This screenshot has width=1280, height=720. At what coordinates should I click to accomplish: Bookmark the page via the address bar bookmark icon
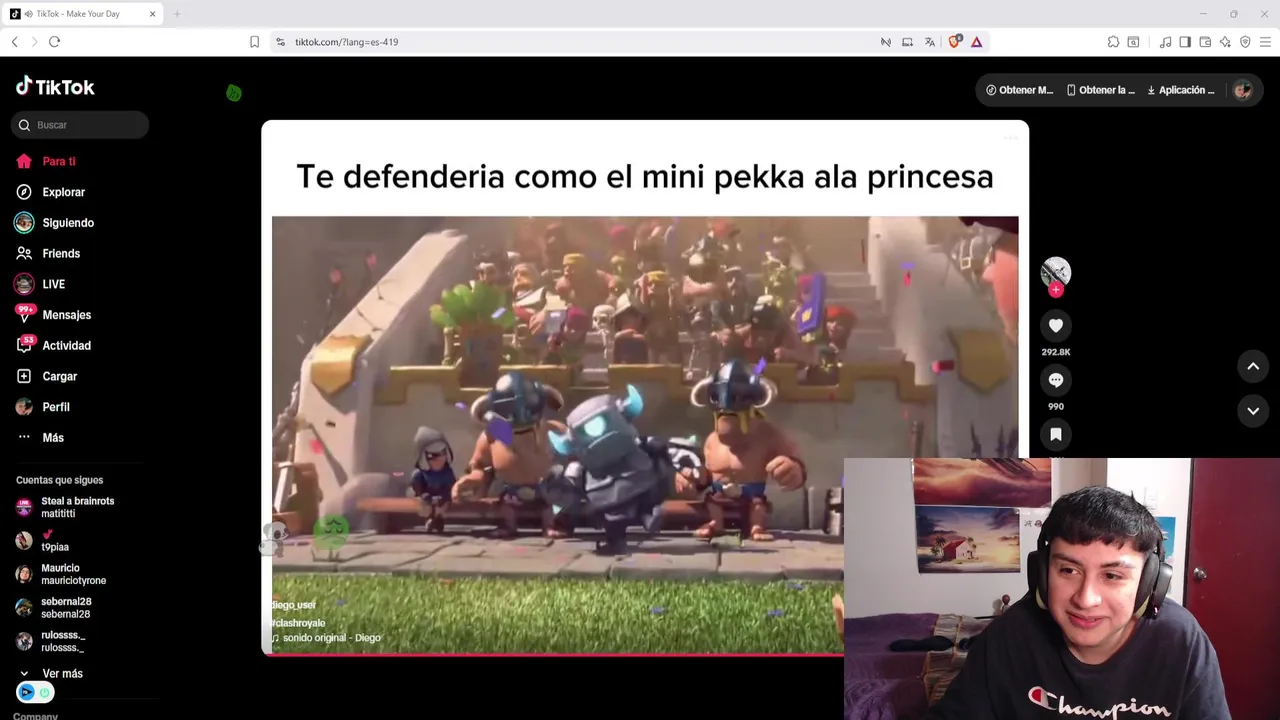pos(254,42)
